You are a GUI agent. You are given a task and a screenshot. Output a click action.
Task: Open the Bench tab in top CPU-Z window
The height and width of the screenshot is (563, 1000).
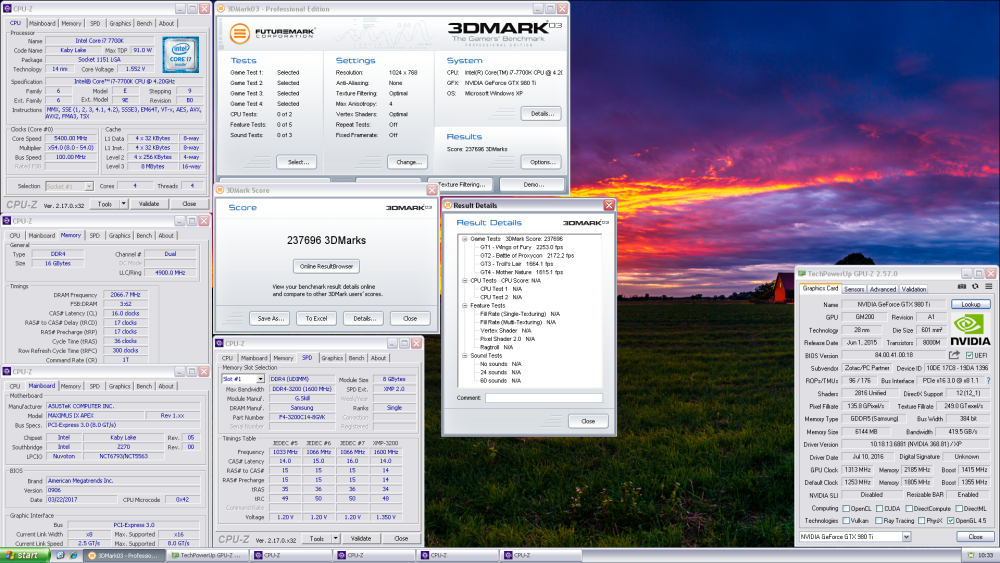[143, 23]
